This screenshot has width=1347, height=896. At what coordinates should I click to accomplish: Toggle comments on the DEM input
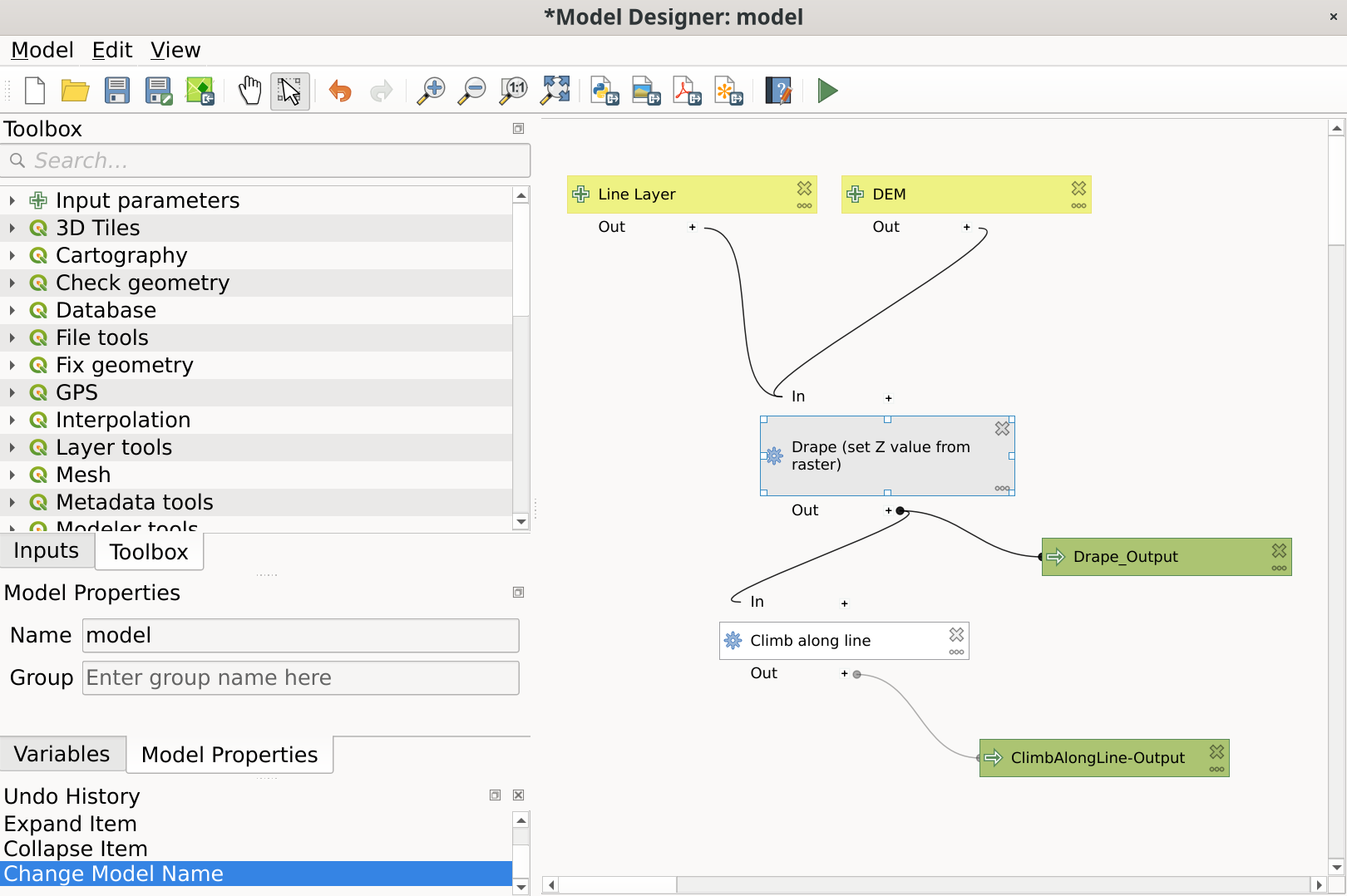1078,205
